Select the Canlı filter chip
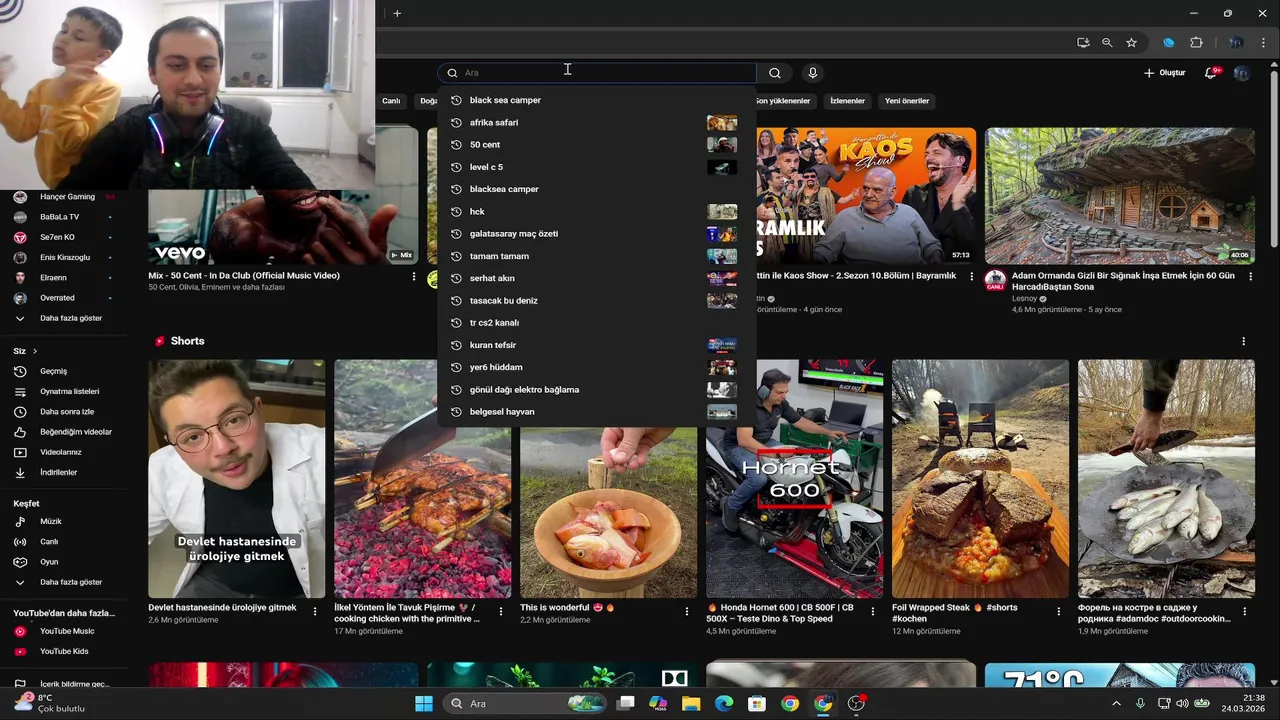The height and width of the screenshot is (720, 1280). pos(391,101)
